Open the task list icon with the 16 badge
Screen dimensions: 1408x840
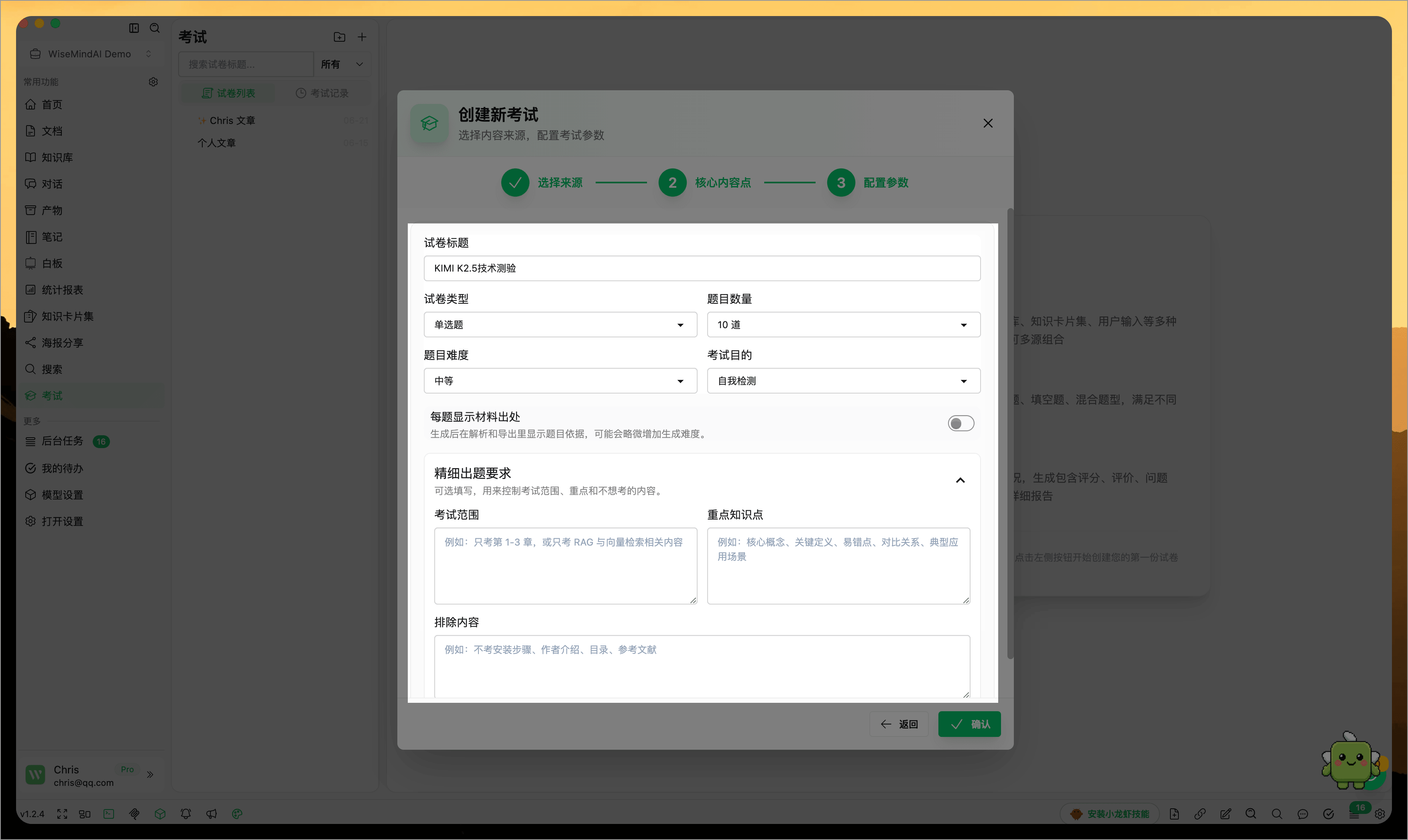tap(1354, 814)
